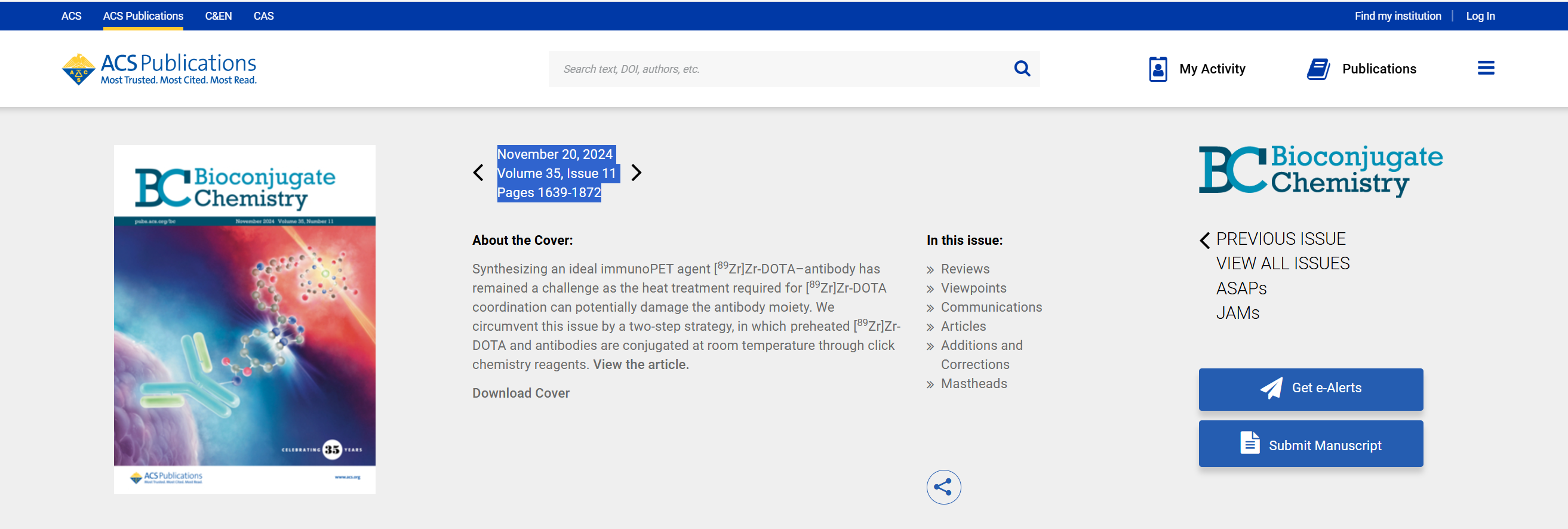
Task: Click the ACS Publications logo
Action: tap(159, 69)
